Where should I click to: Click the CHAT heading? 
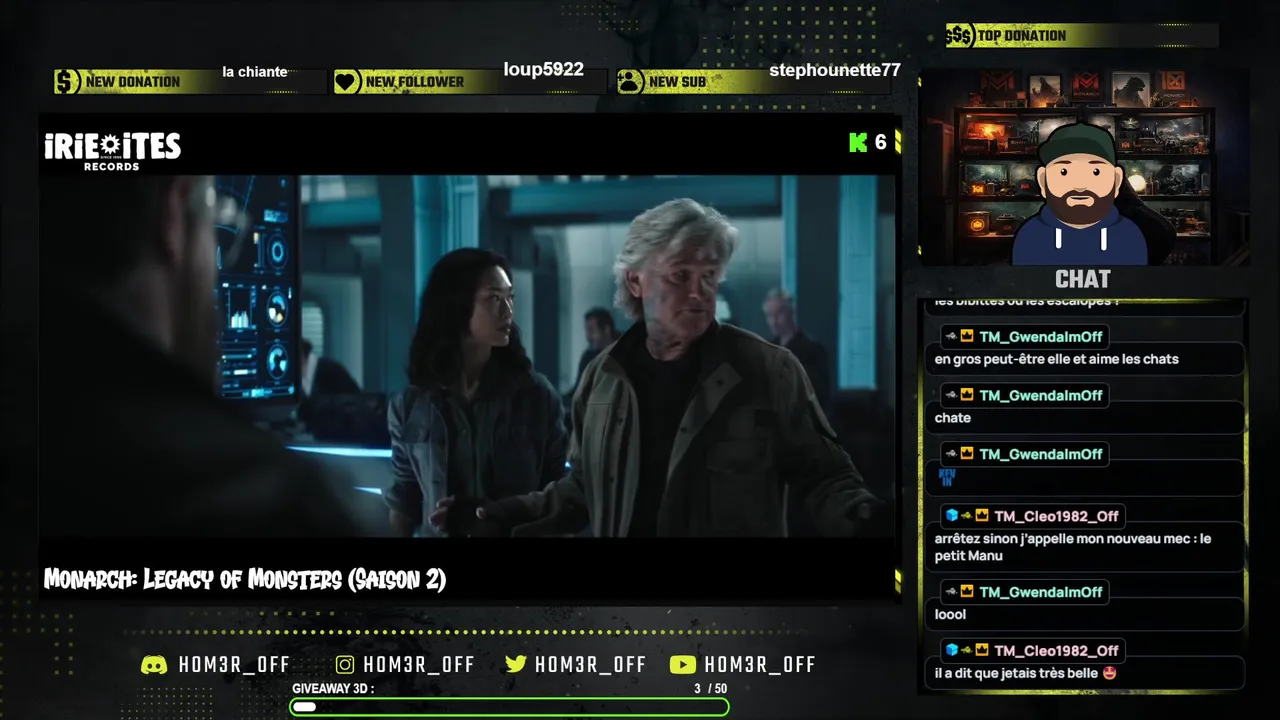[1083, 279]
